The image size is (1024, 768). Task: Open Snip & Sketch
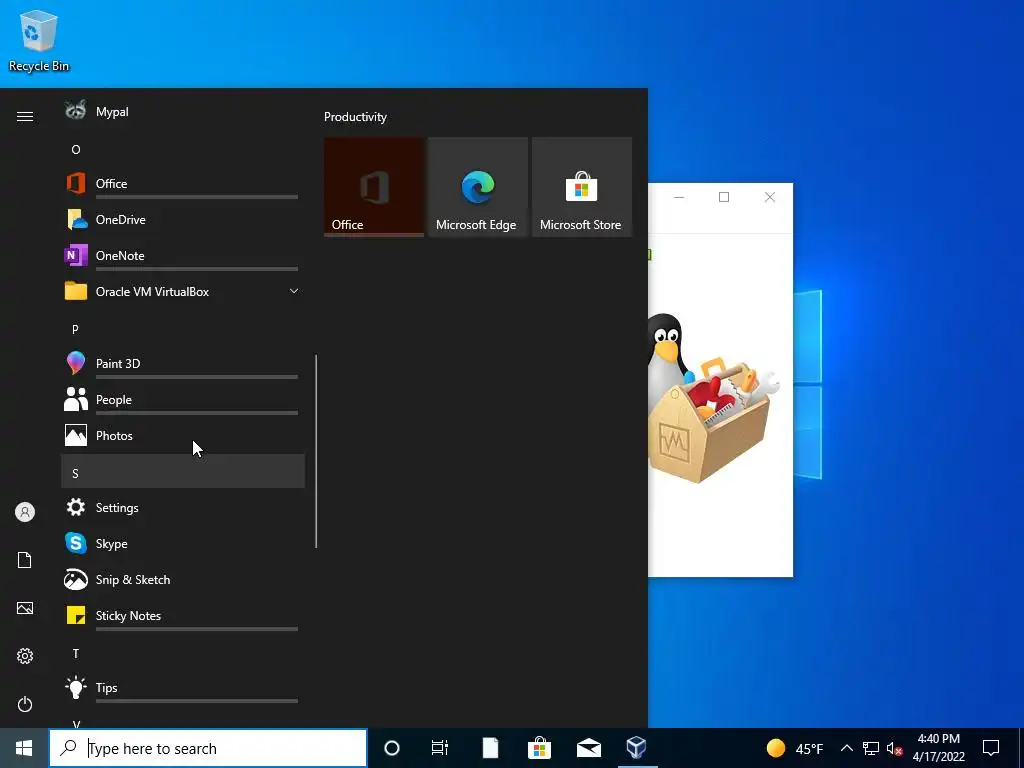click(183, 579)
